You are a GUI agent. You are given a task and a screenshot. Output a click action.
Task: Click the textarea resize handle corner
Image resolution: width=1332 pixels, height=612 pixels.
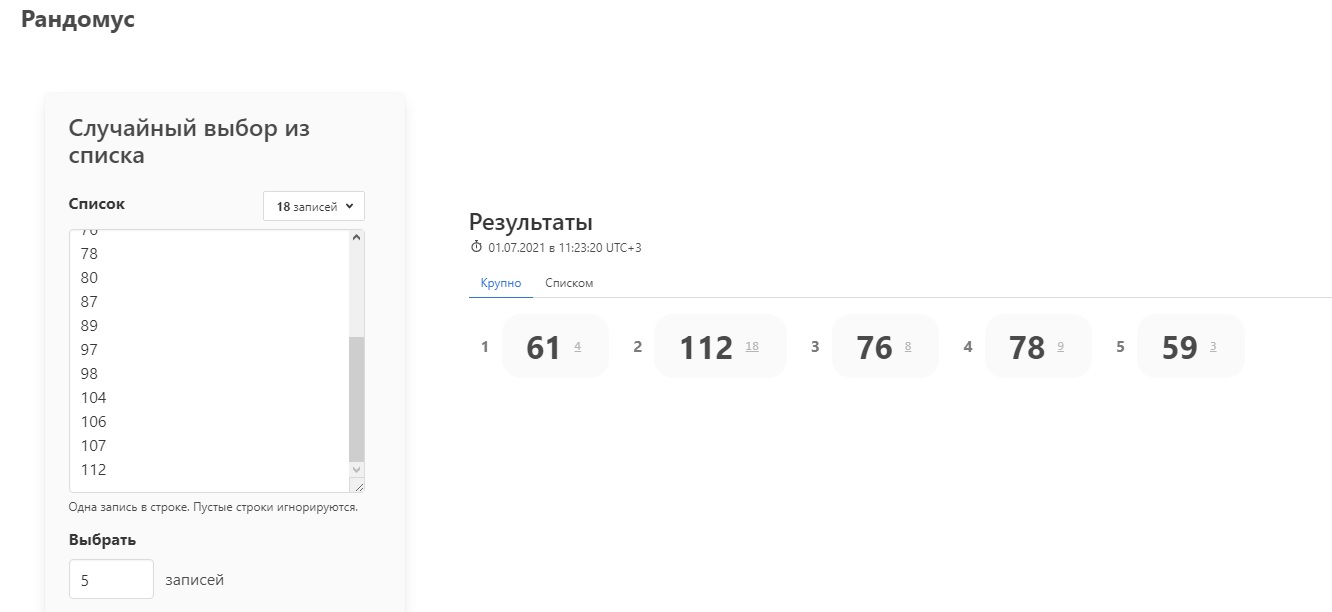coord(357,485)
